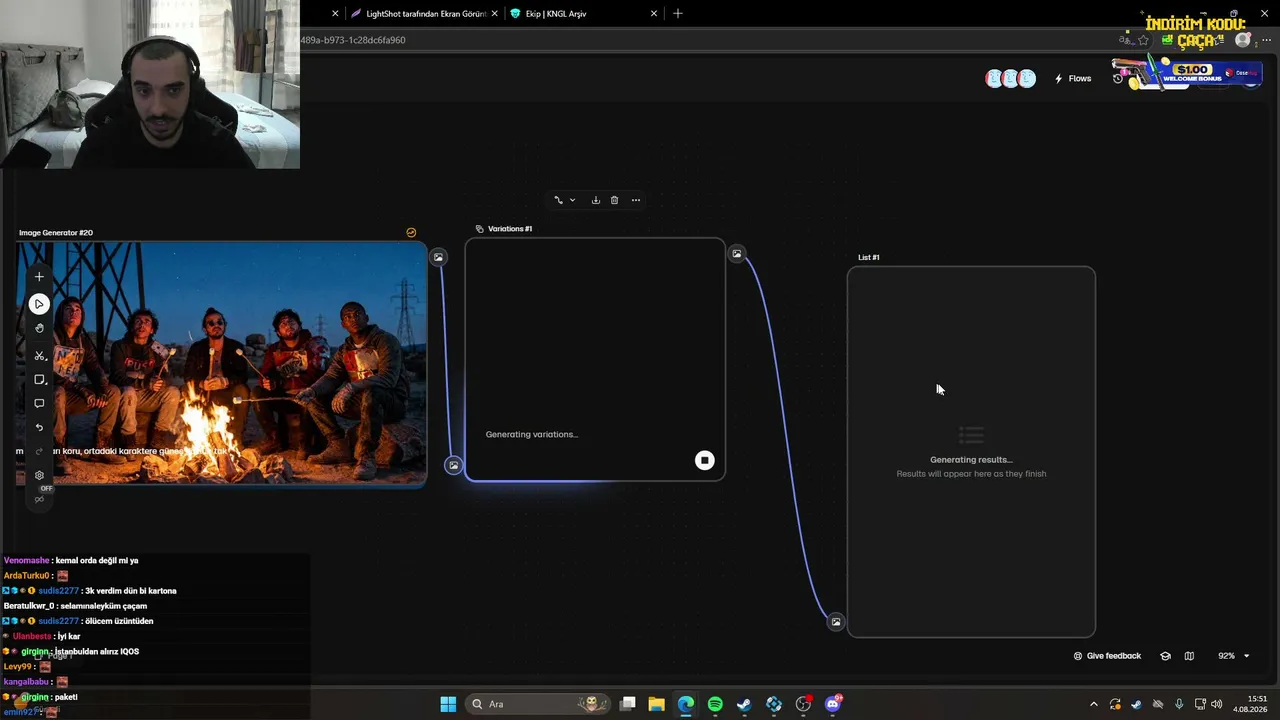Open canvas settings gear

point(39,475)
